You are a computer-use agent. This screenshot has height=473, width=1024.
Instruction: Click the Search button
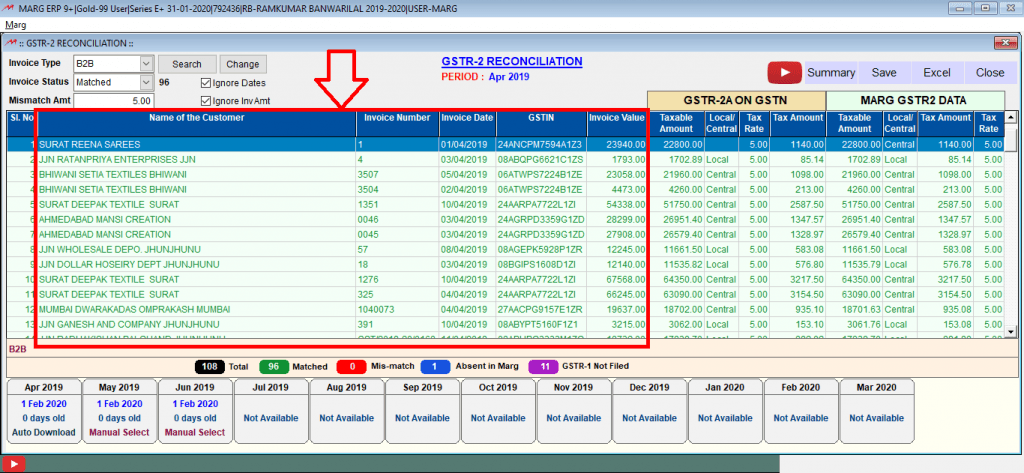(187, 64)
